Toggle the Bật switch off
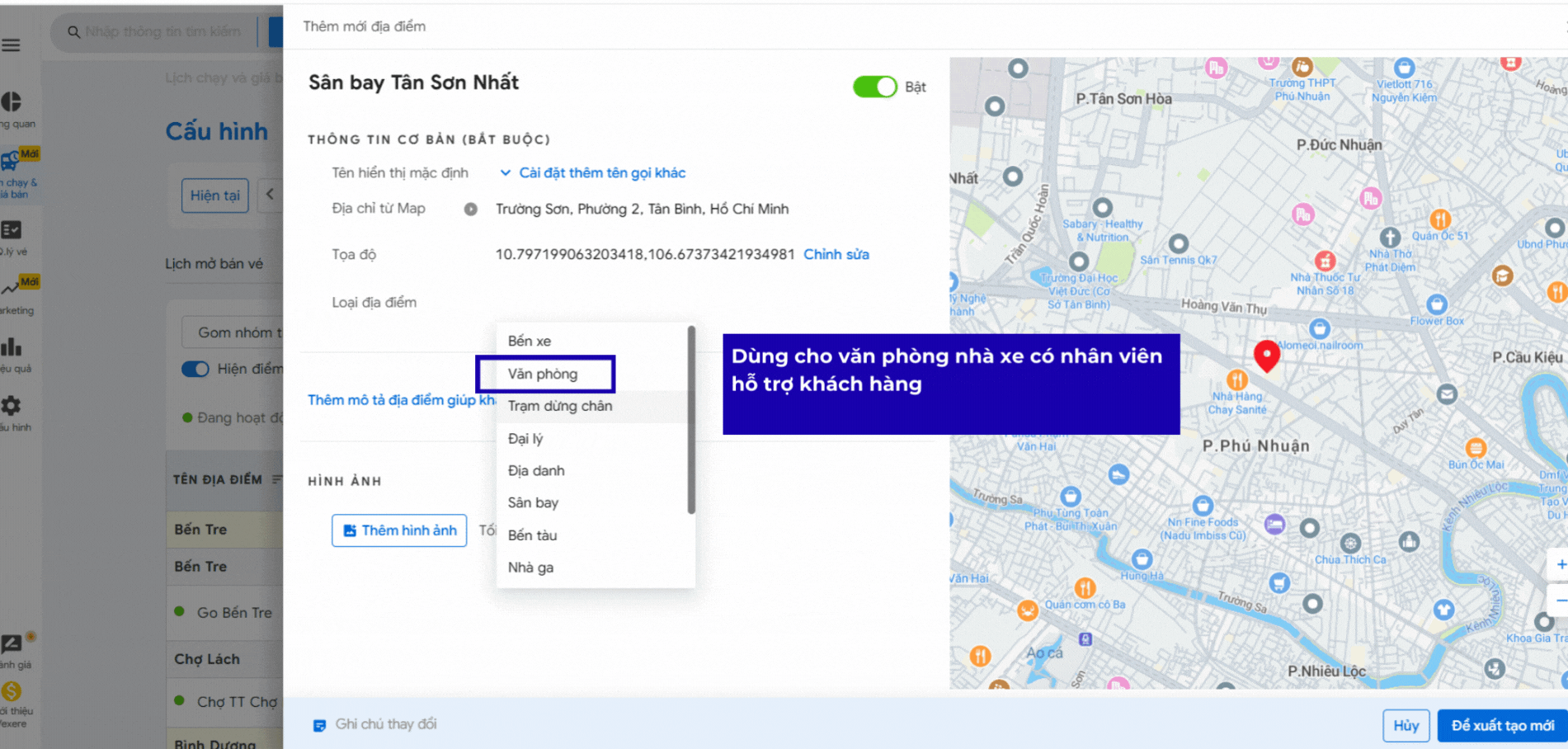Screen dimensions: 1568x749 [874, 87]
